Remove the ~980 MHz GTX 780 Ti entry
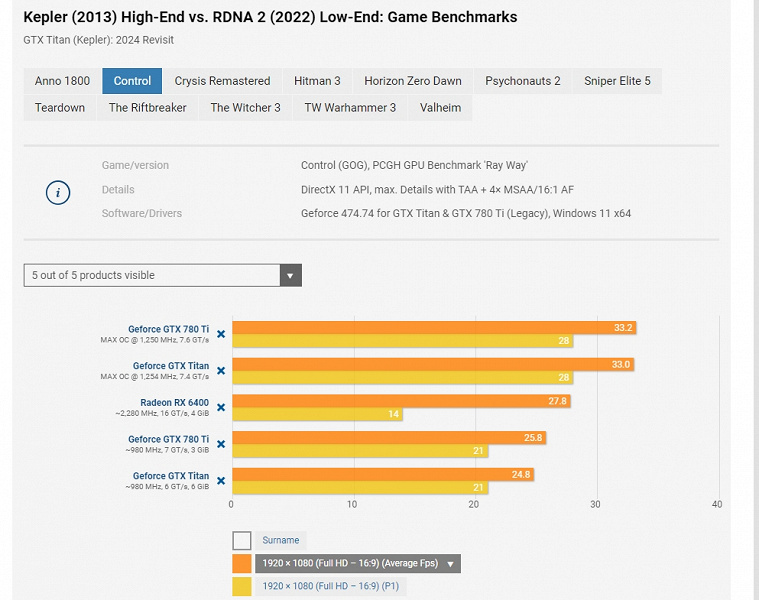This screenshot has width=759, height=600. (x=221, y=444)
